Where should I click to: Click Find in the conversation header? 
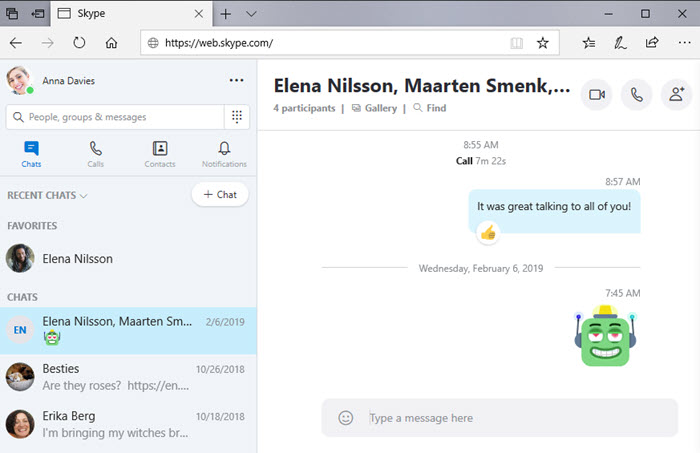click(431, 108)
